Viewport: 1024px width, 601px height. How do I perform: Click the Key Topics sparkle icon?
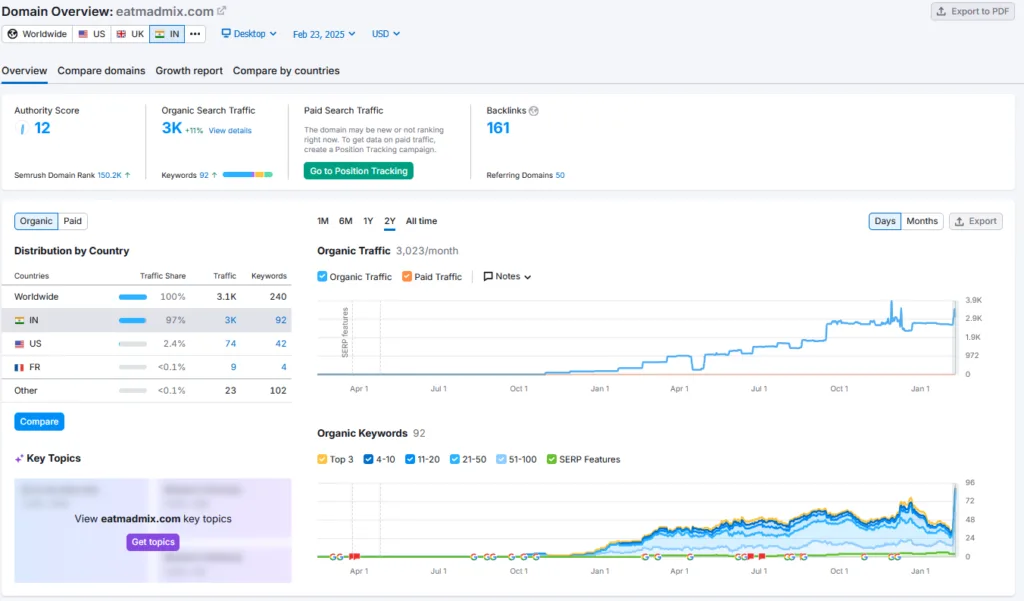point(19,459)
